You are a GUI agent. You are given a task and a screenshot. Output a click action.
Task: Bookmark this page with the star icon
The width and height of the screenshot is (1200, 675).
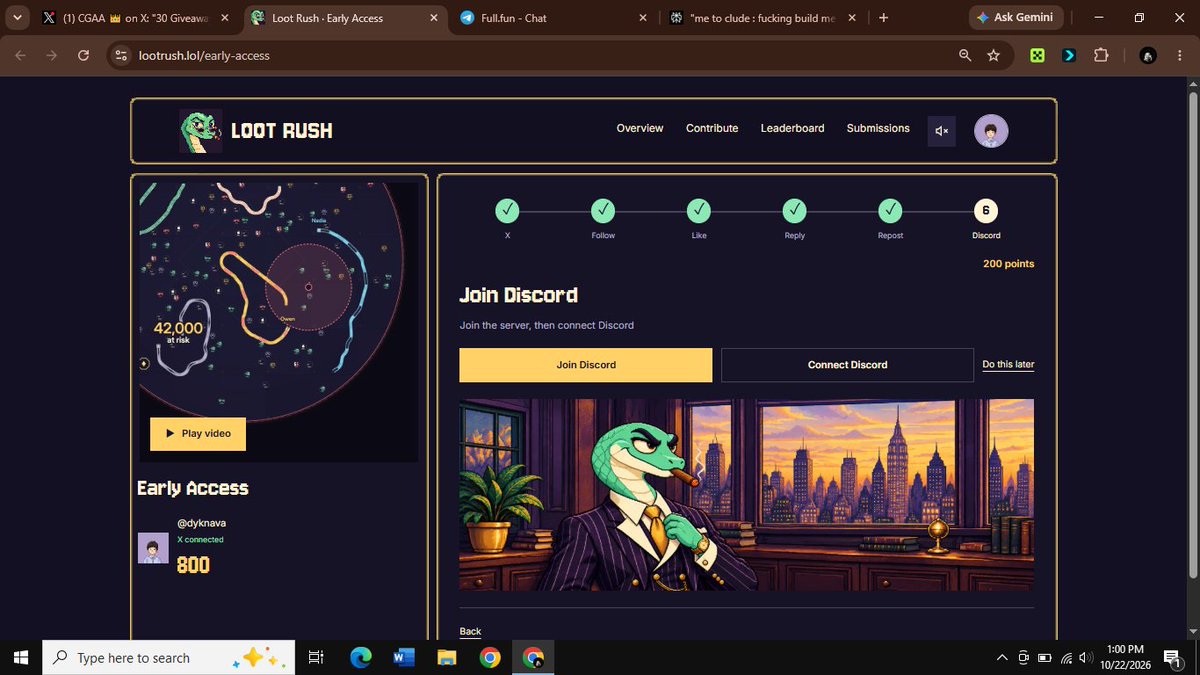[993, 56]
